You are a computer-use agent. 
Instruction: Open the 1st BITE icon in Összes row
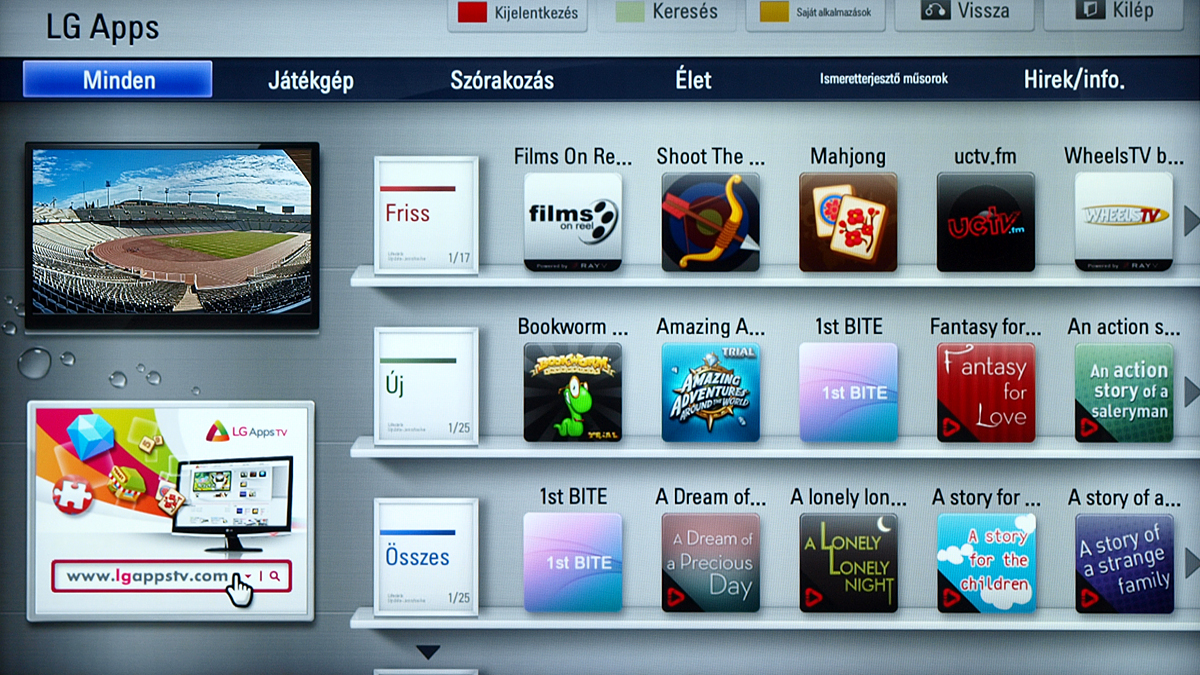[x=573, y=563]
